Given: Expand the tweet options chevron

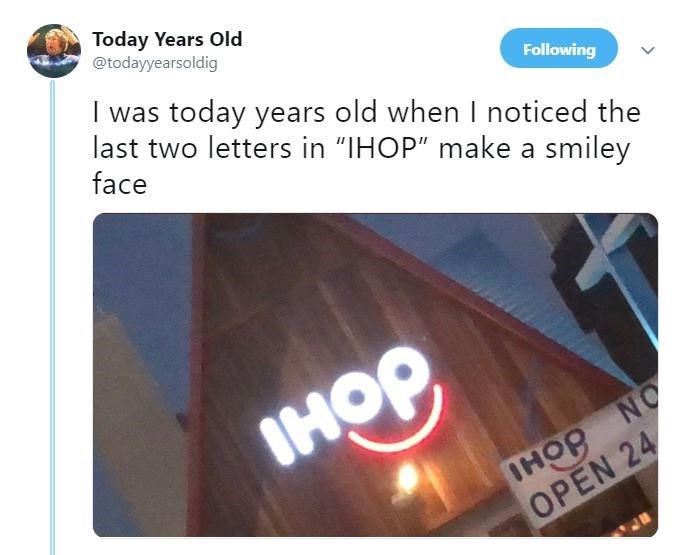Looking at the screenshot, I should 648,50.
